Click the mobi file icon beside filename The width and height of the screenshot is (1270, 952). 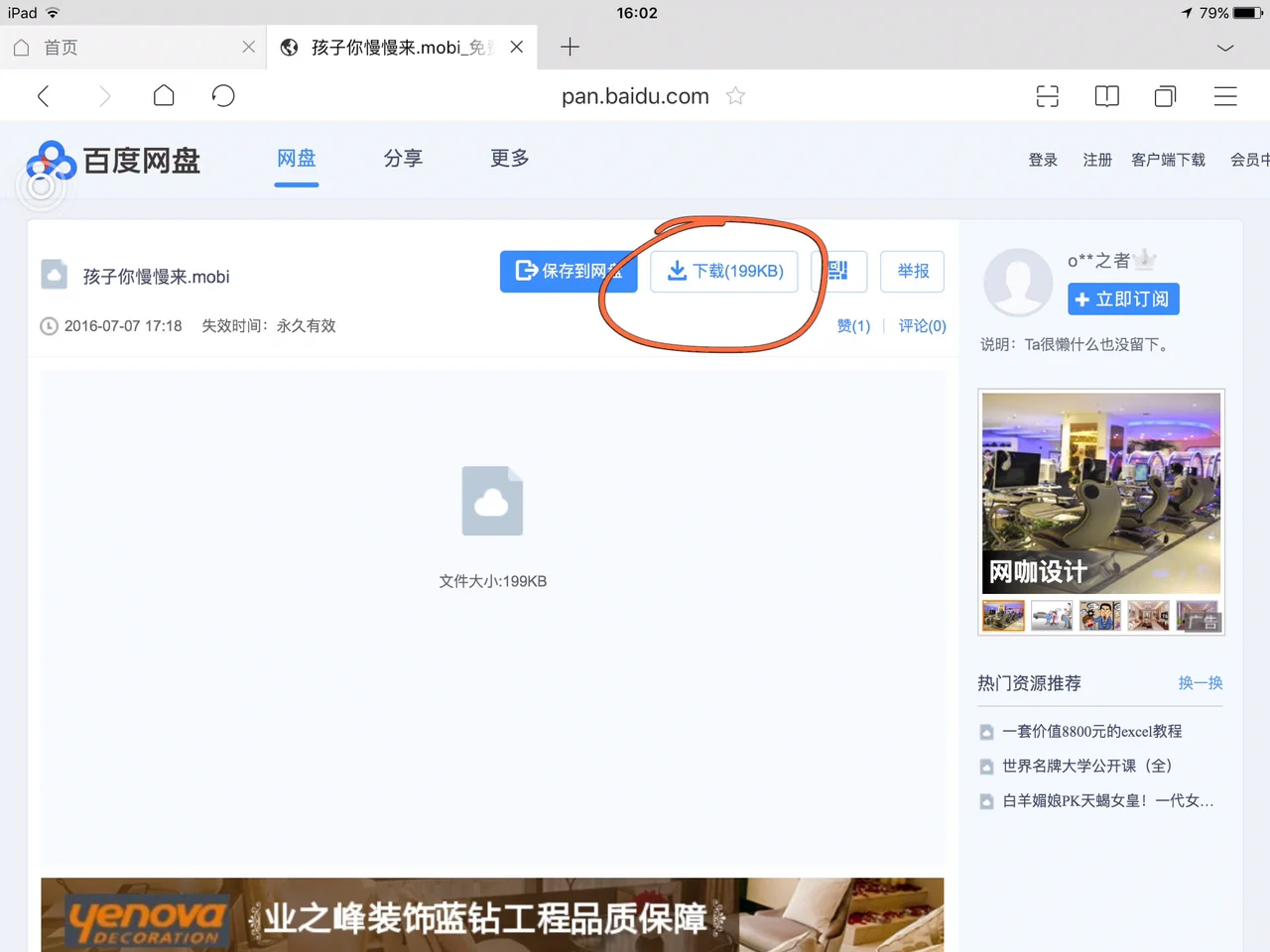55,275
